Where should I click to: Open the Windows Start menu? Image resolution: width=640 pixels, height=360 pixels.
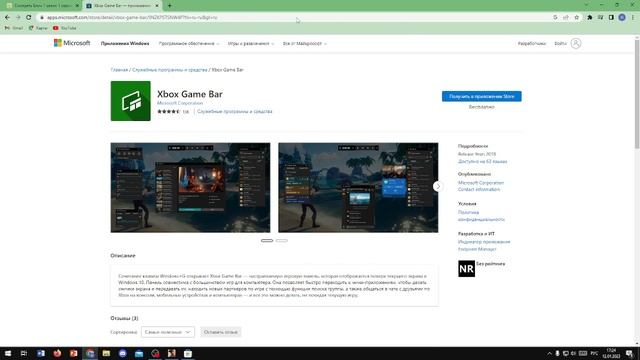7,353
